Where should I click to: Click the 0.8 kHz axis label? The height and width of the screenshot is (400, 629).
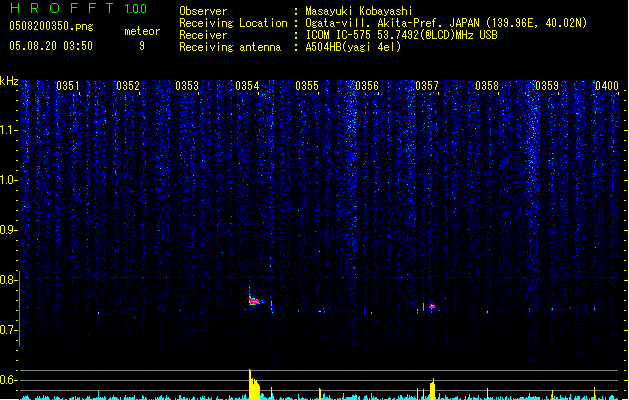point(9,280)
